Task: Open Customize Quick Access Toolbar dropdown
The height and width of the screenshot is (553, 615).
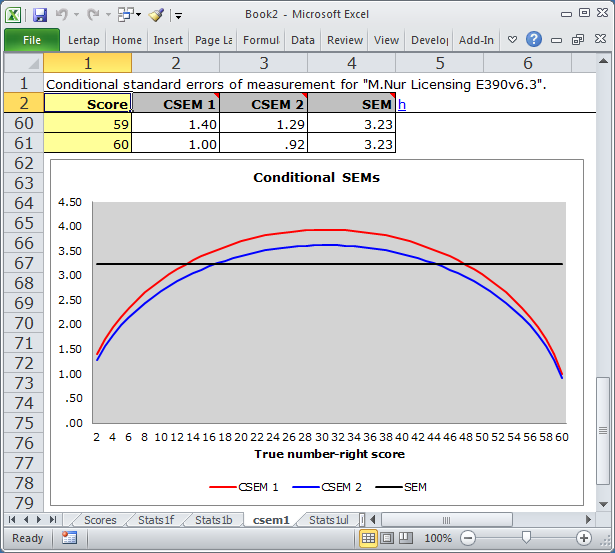Action: tap(178, 16)
